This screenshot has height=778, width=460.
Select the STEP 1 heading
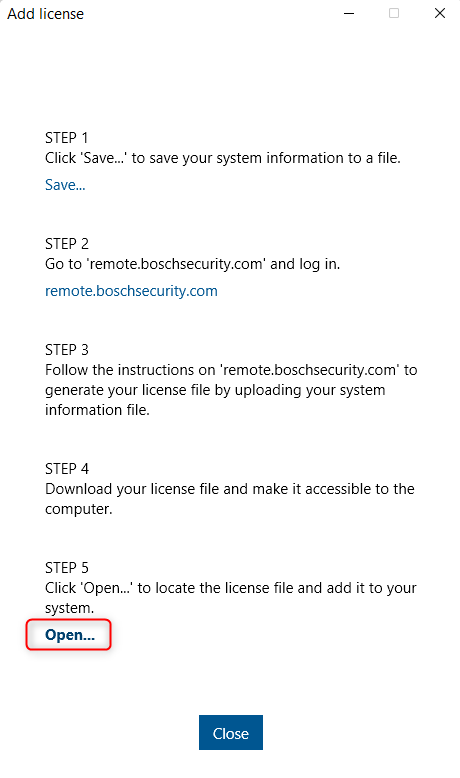66,137
